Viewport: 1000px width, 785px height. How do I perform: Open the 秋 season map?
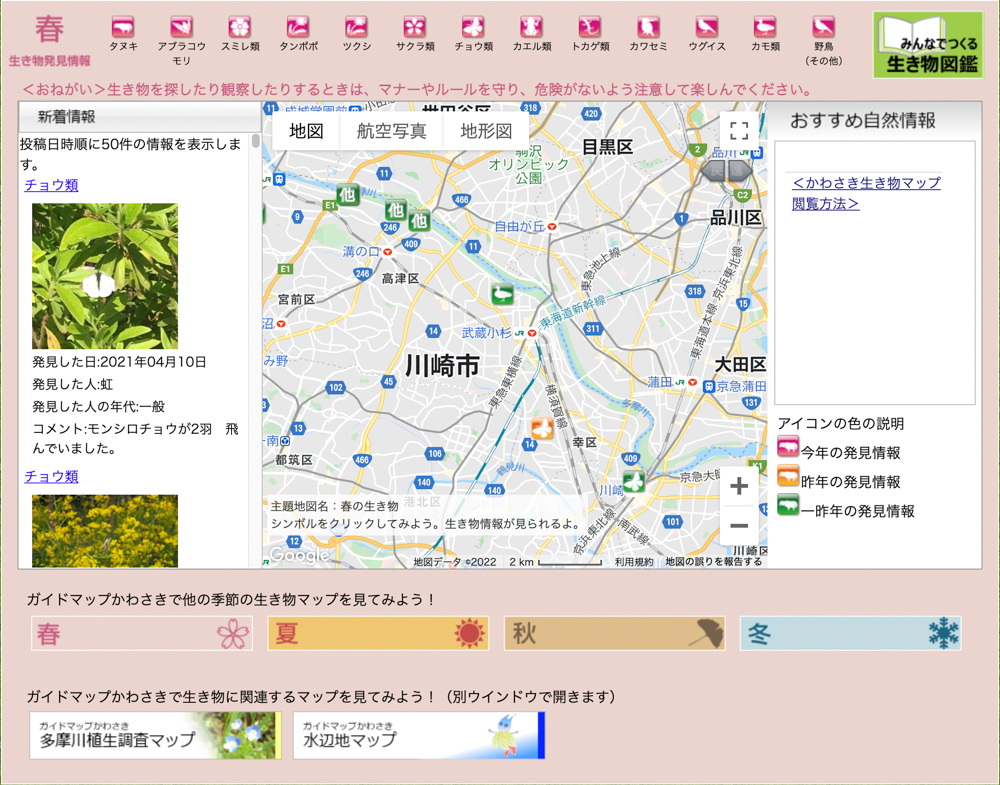615,633
